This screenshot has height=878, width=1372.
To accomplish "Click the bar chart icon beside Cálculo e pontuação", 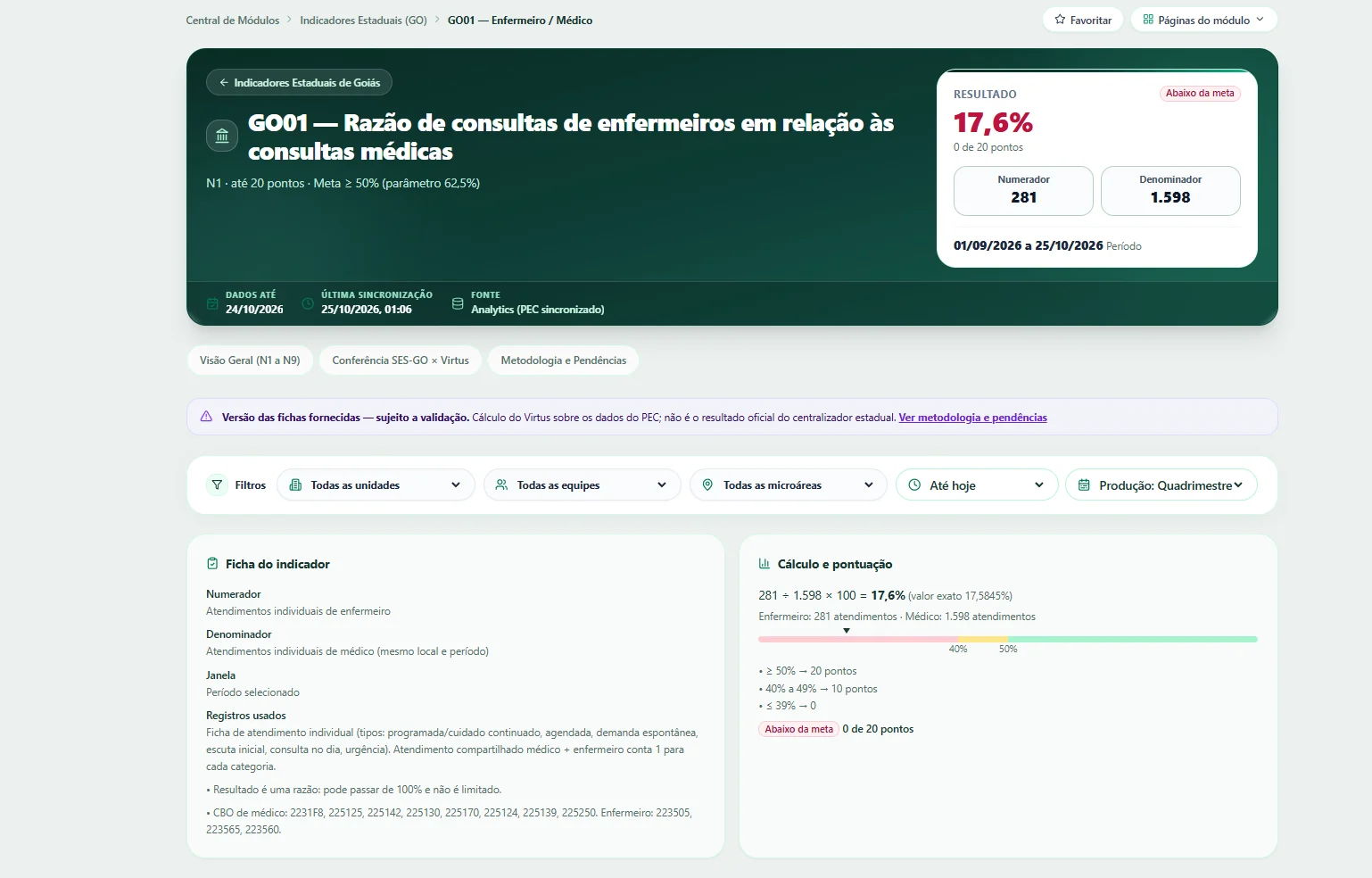I will (765, 564).
